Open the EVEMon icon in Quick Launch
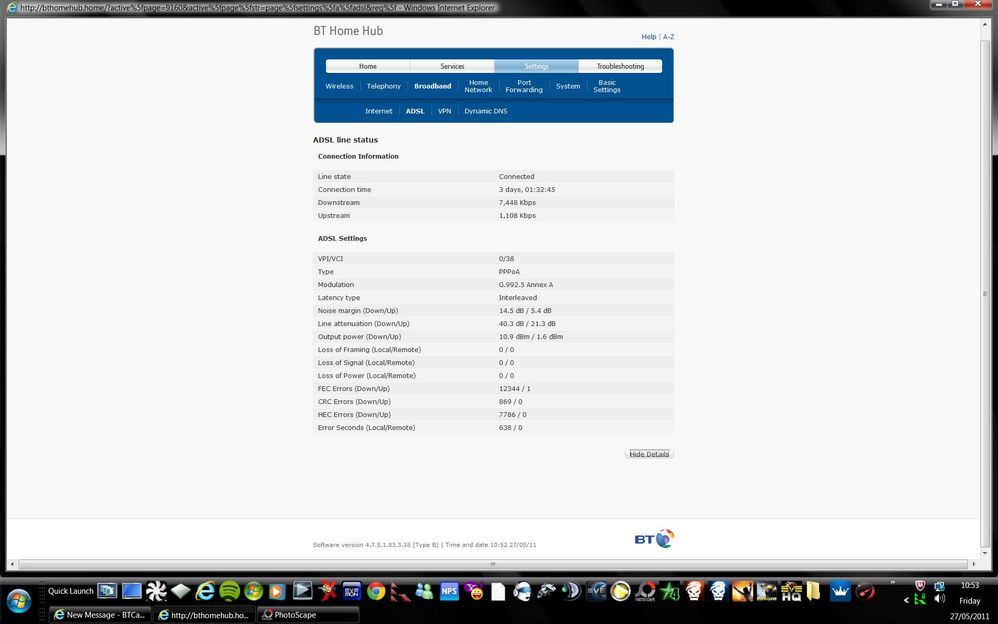Viewport: 998px width, 624px height. click(351, 591)
